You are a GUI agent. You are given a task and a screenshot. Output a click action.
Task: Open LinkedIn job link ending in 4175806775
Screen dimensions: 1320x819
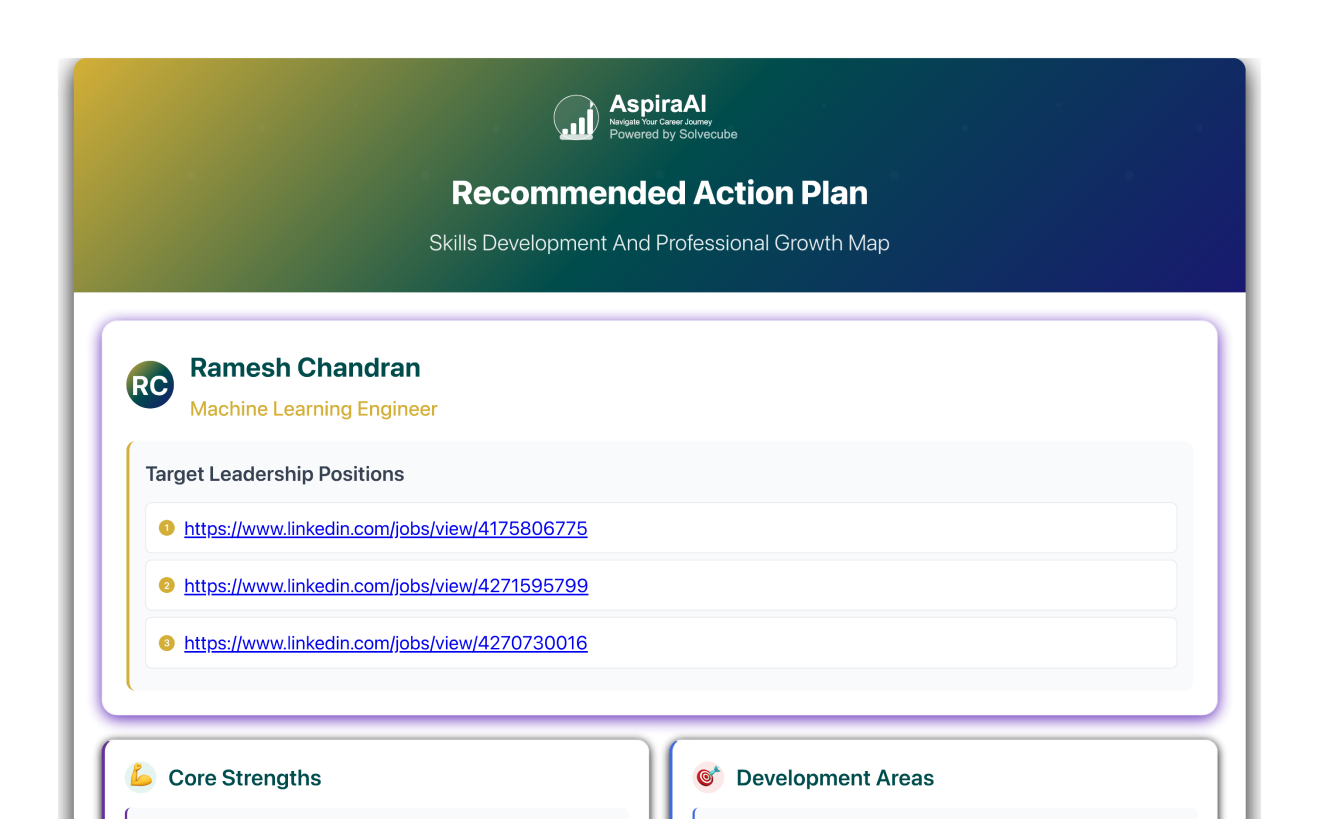385,528
